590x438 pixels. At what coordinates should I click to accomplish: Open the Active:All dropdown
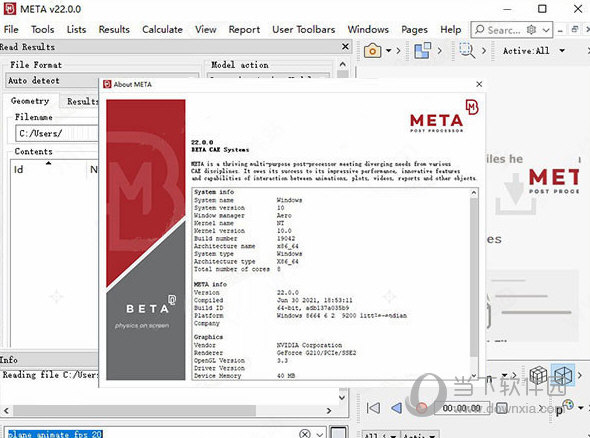[x=534, y=50]
